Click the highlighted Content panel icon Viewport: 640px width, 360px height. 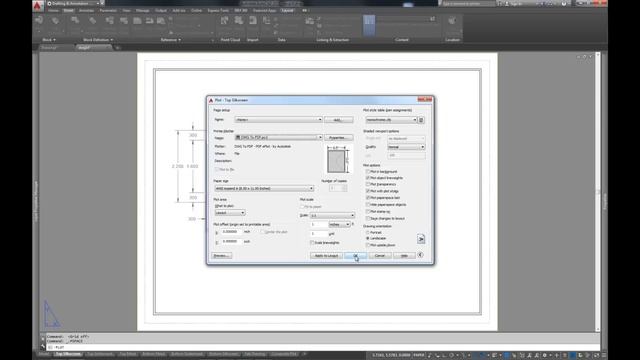[369, 24]
